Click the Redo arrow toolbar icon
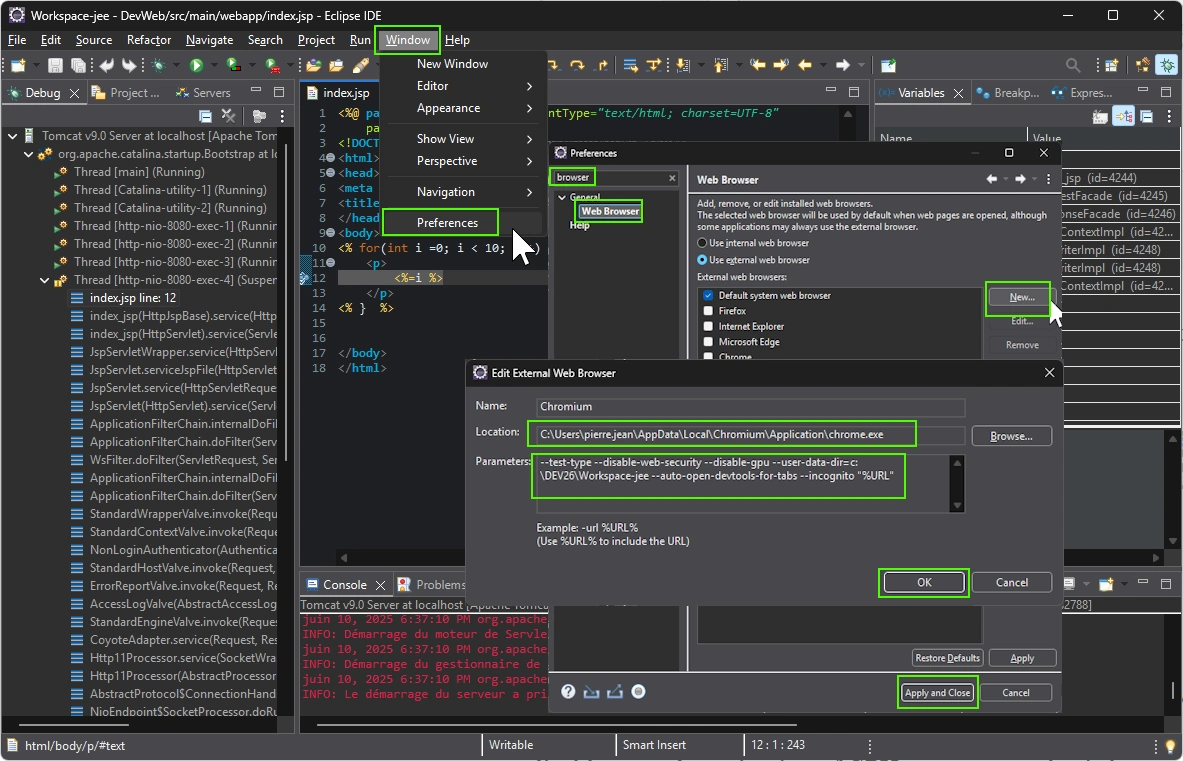The image size is (1183, 761). tap(130, 66)
